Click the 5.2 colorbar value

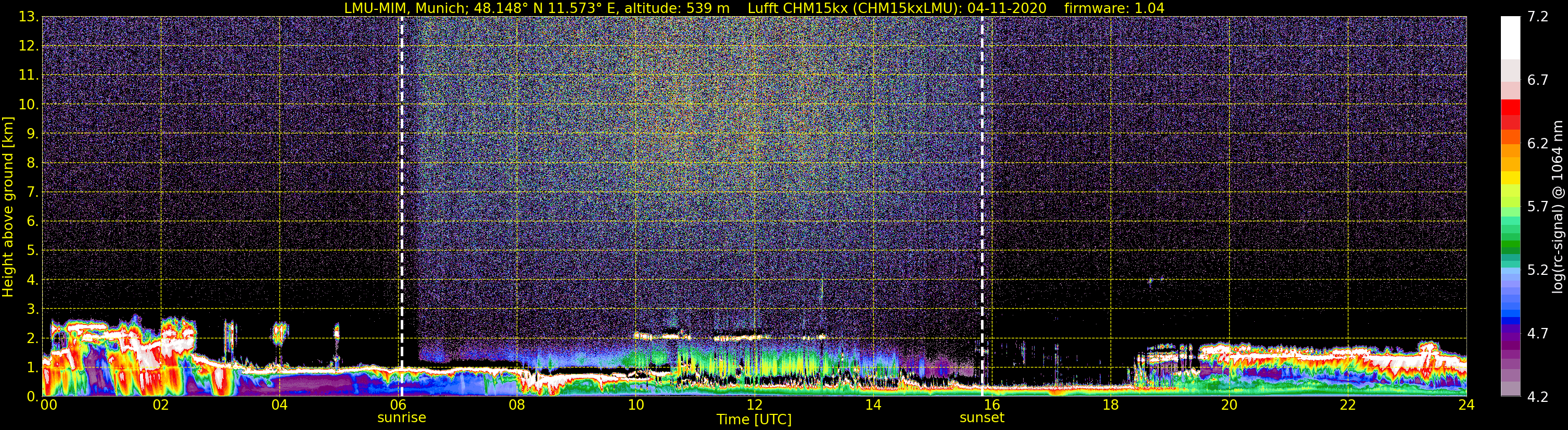click(x=1538, y=270)
